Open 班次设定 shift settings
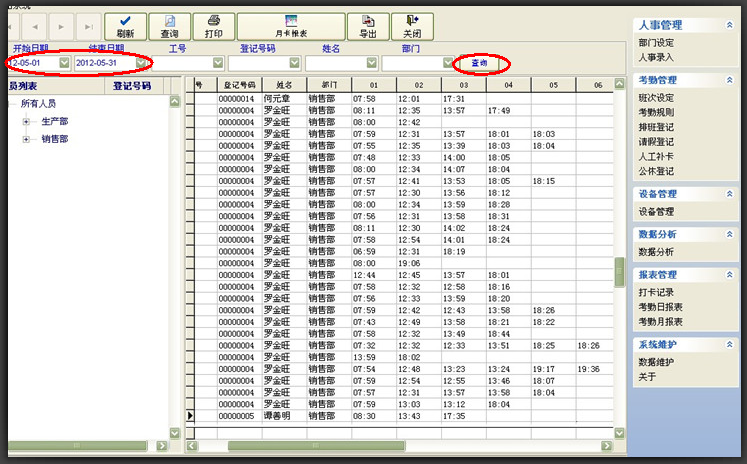Screen dimensions: 747x464 click(656, 98)
